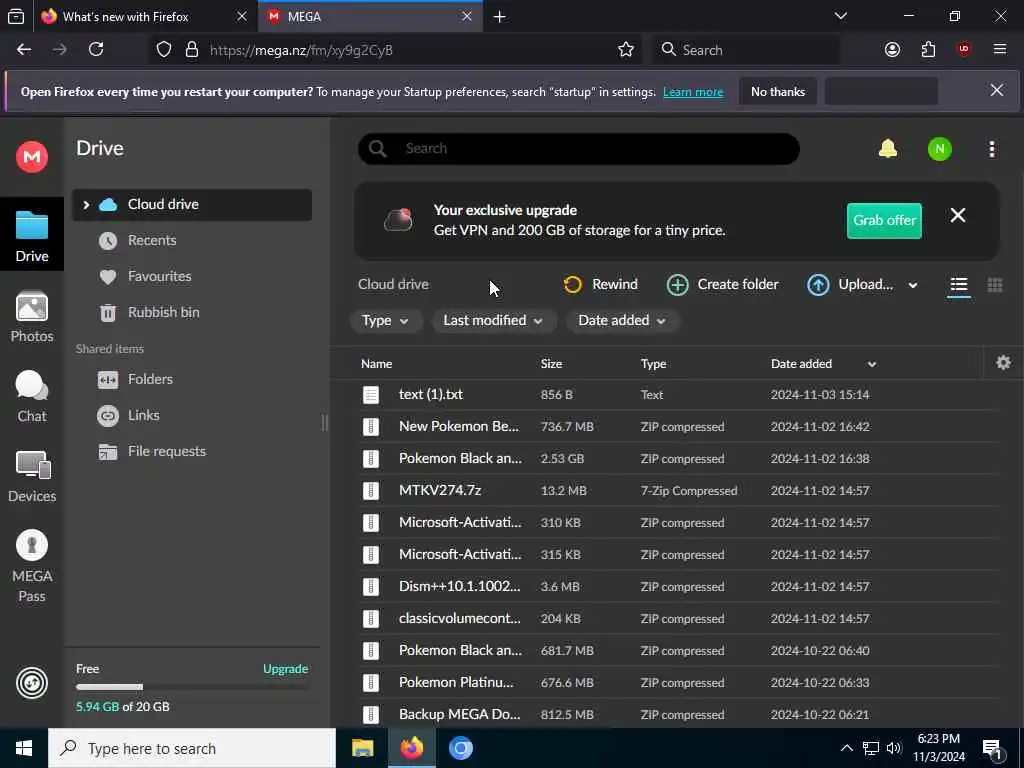Bookmark this page with the star

tap(626, 50)
